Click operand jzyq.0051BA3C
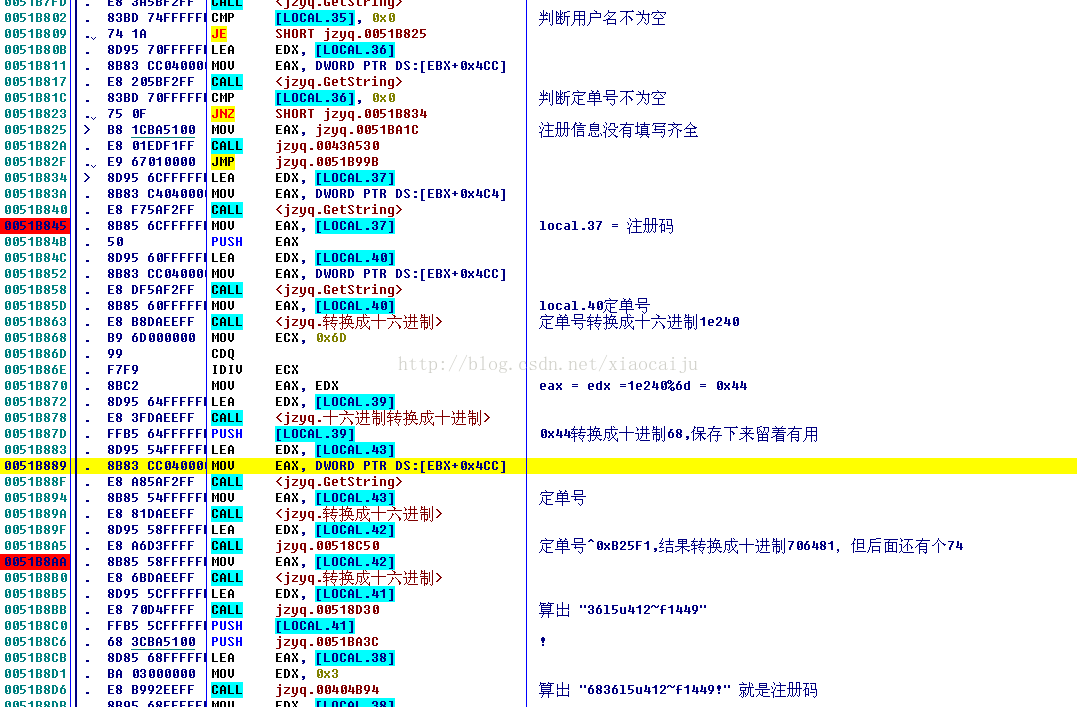This screenshot has width=1077, height=707. [x=326, y=642]
